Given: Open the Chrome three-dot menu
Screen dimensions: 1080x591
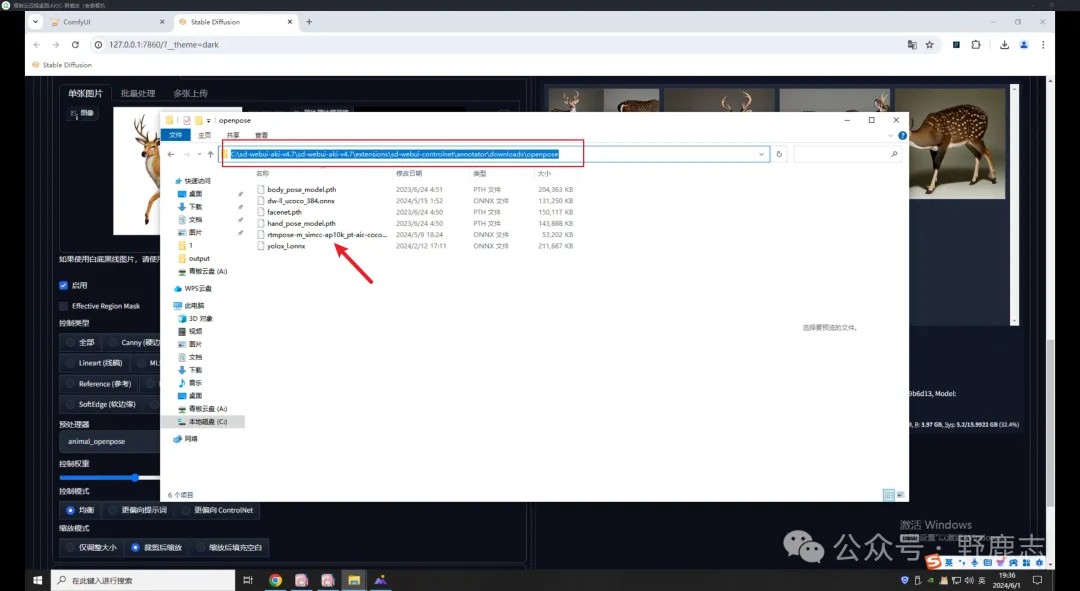Looking at the screenshot, I should [x=1043, y=45].
